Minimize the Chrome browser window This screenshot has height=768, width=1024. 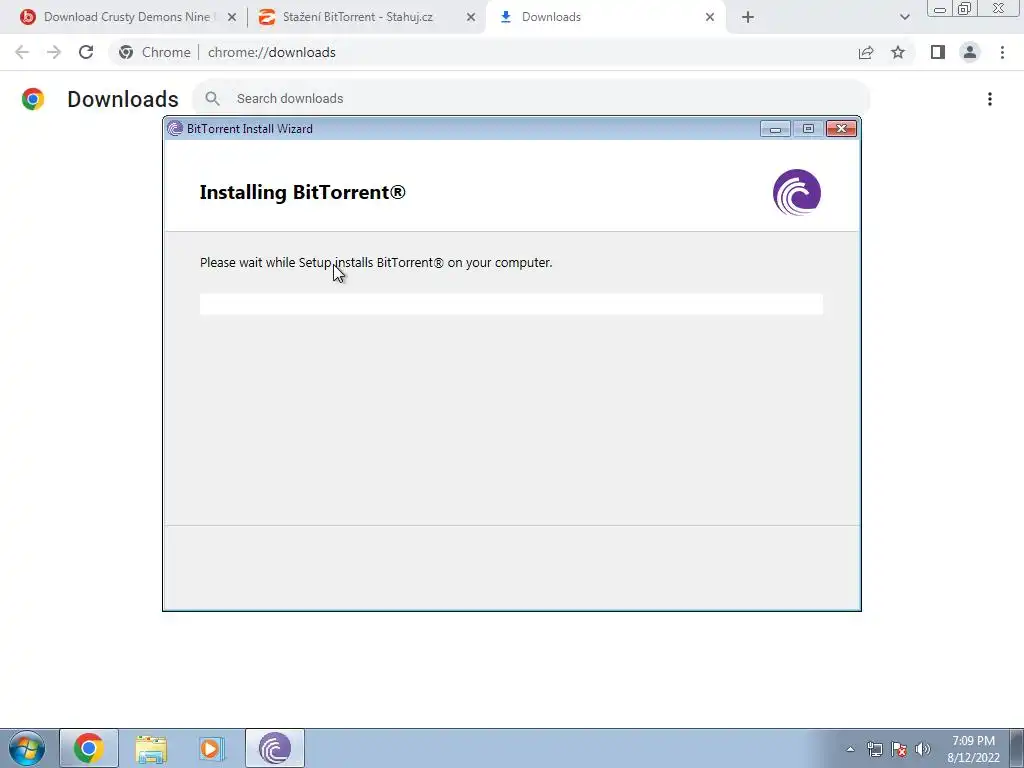point(940,8)
